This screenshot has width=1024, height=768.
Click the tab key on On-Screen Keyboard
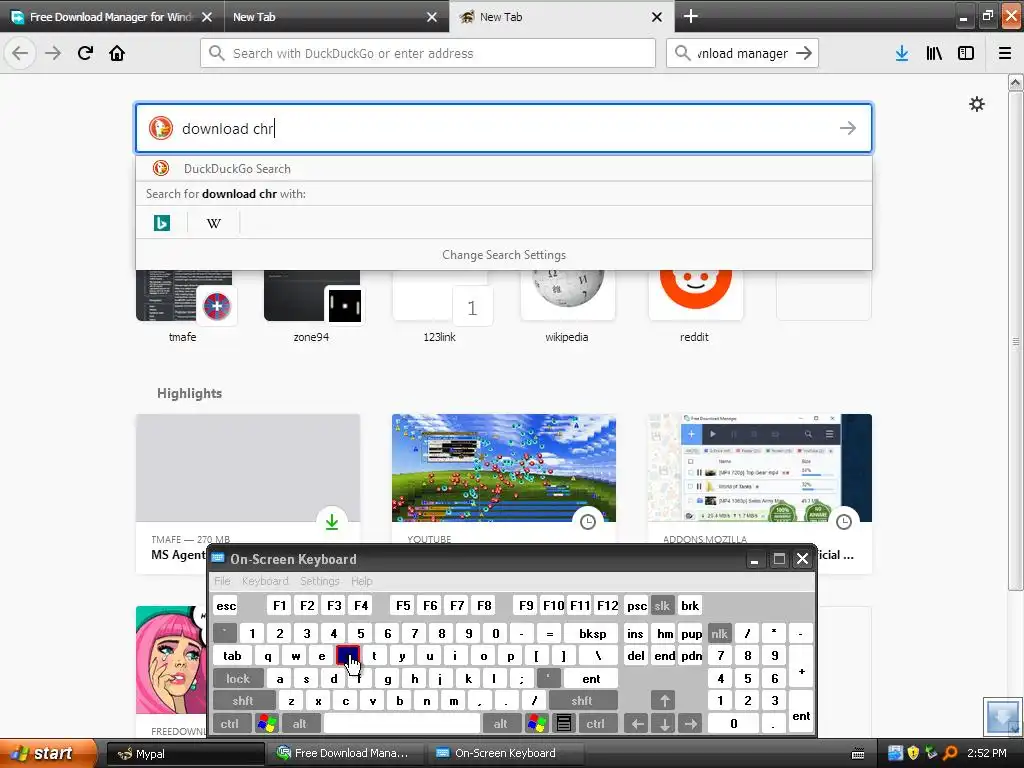tap(232, 656)
